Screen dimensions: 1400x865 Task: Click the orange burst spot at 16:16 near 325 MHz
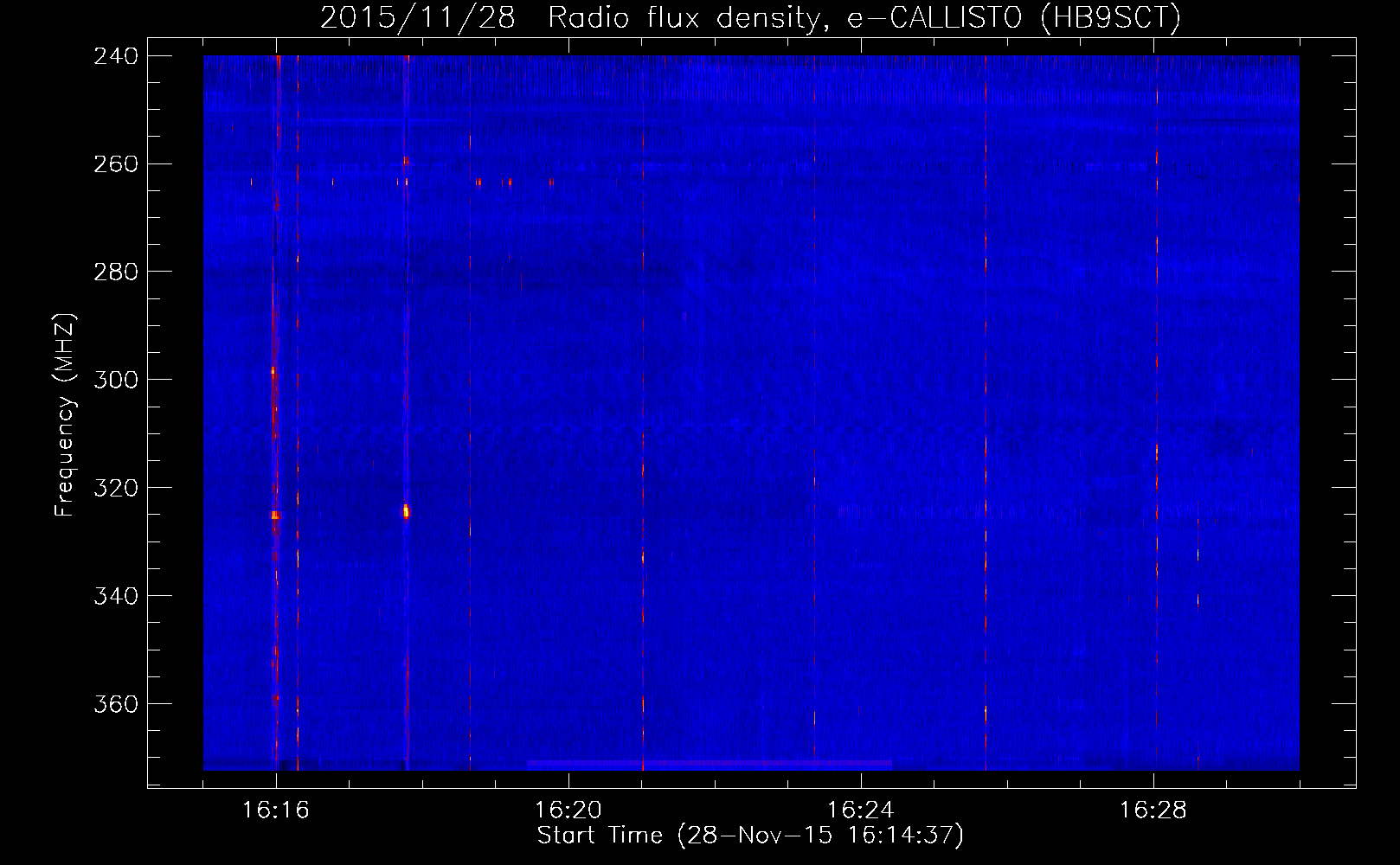(275, 515)
